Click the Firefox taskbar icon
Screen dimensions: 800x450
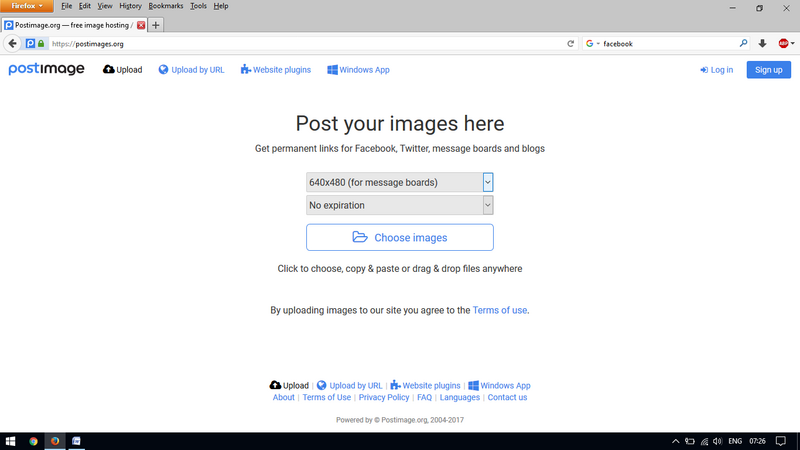tap(55, 441)
